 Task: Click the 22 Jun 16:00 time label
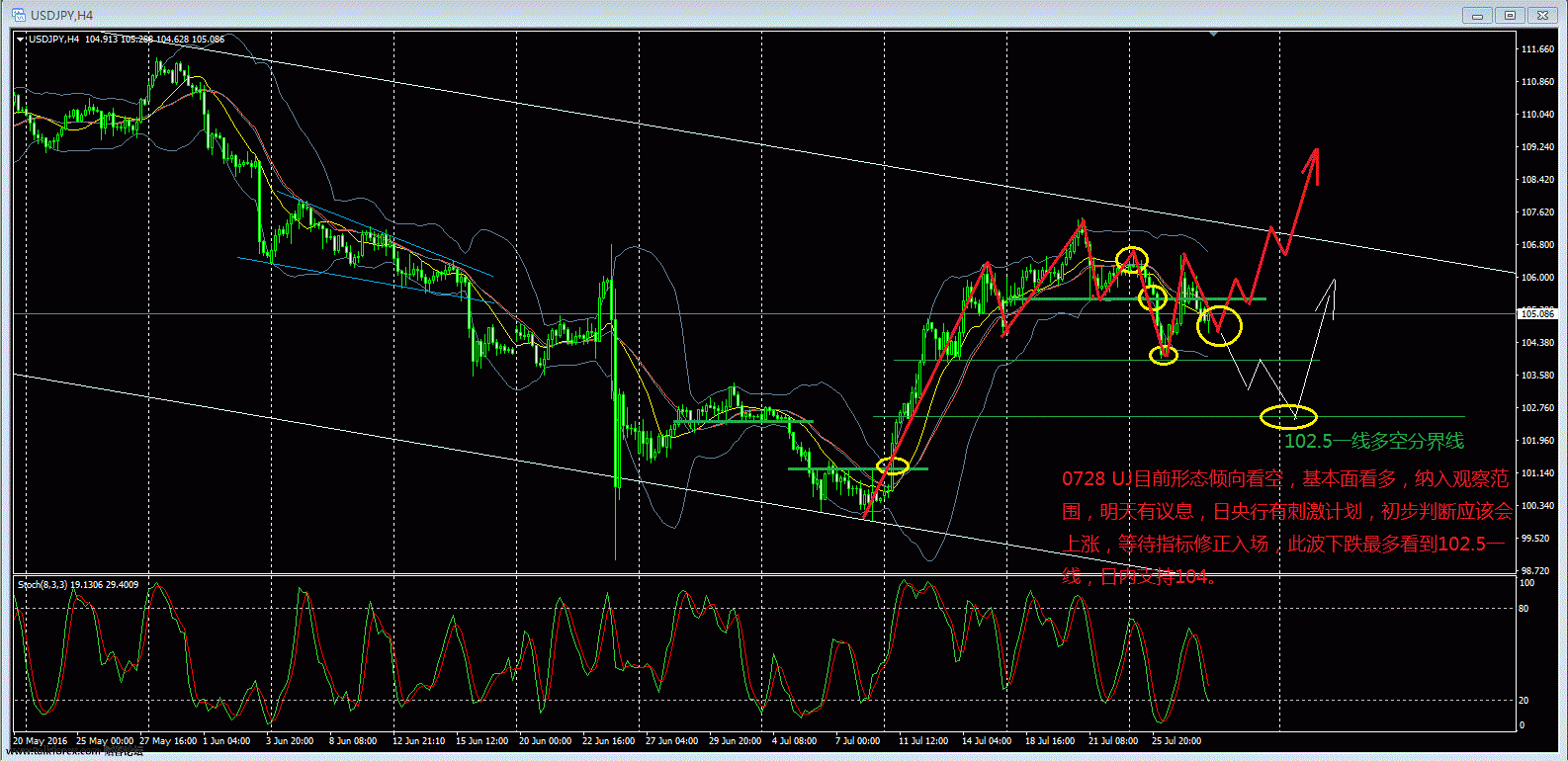[609, 740]
